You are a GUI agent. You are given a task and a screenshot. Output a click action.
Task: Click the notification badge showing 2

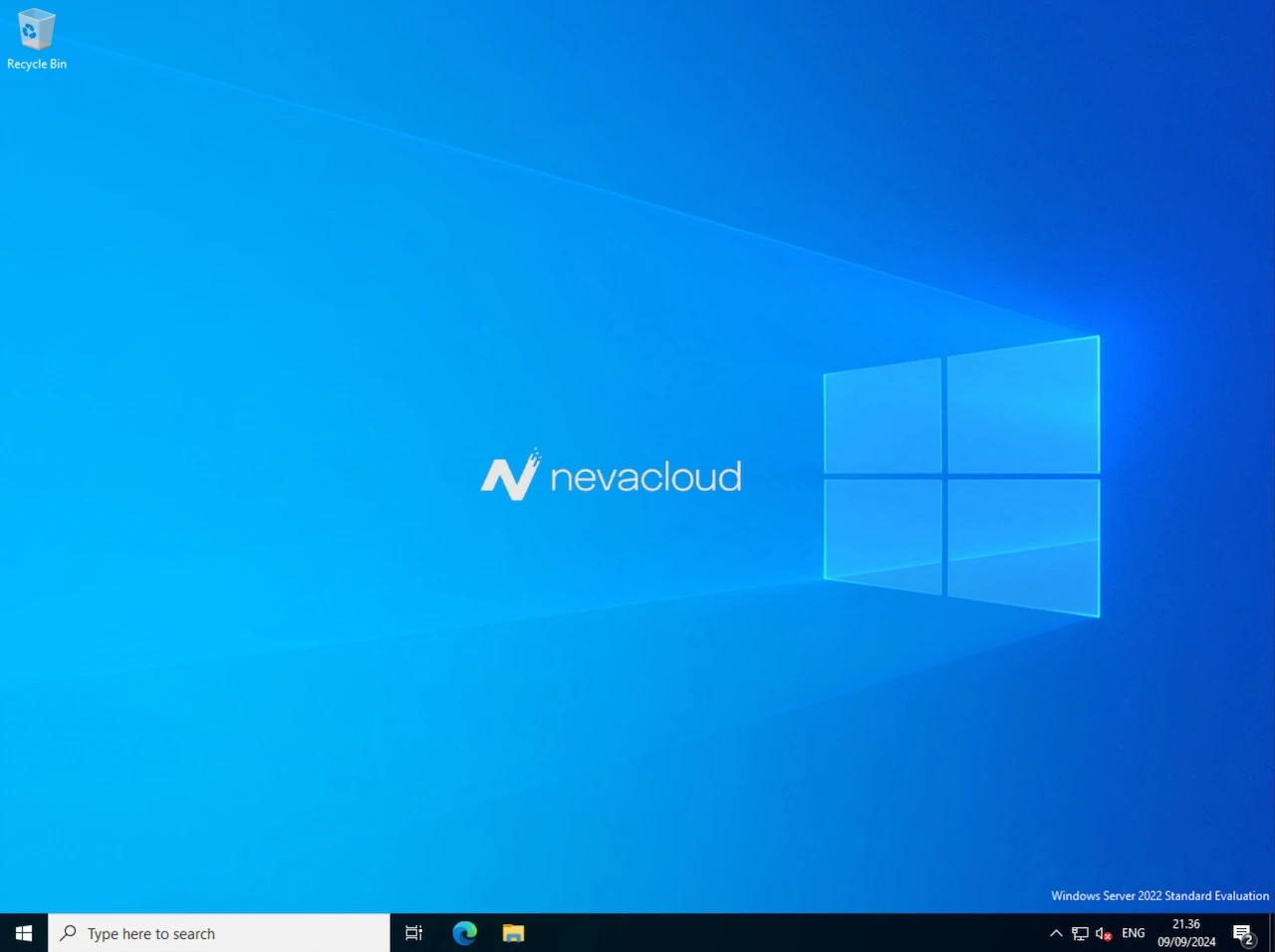click(x=1248, y=940)
